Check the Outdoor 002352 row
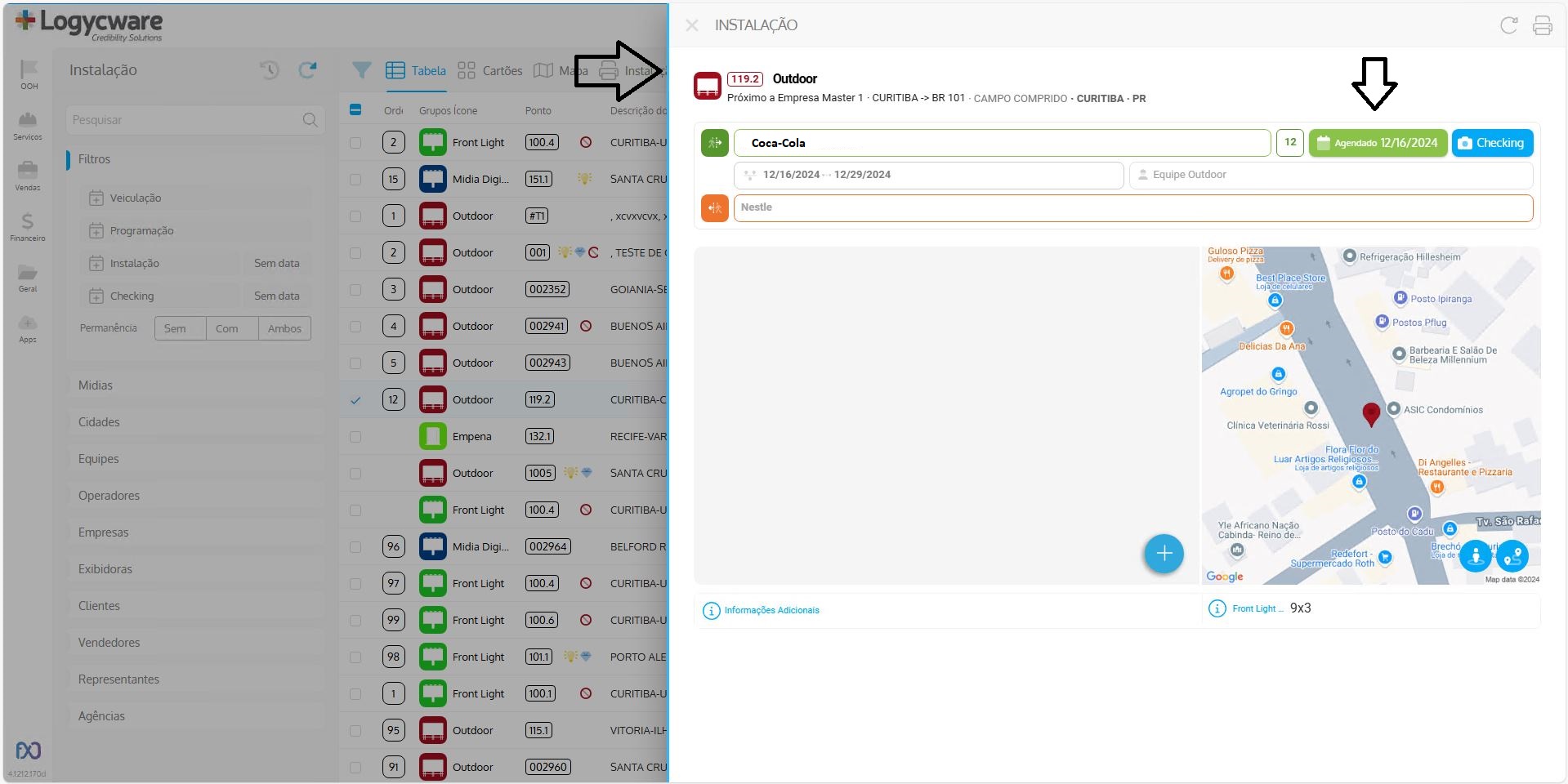This screenshot has height=784, width=1568. coord(355,289)
